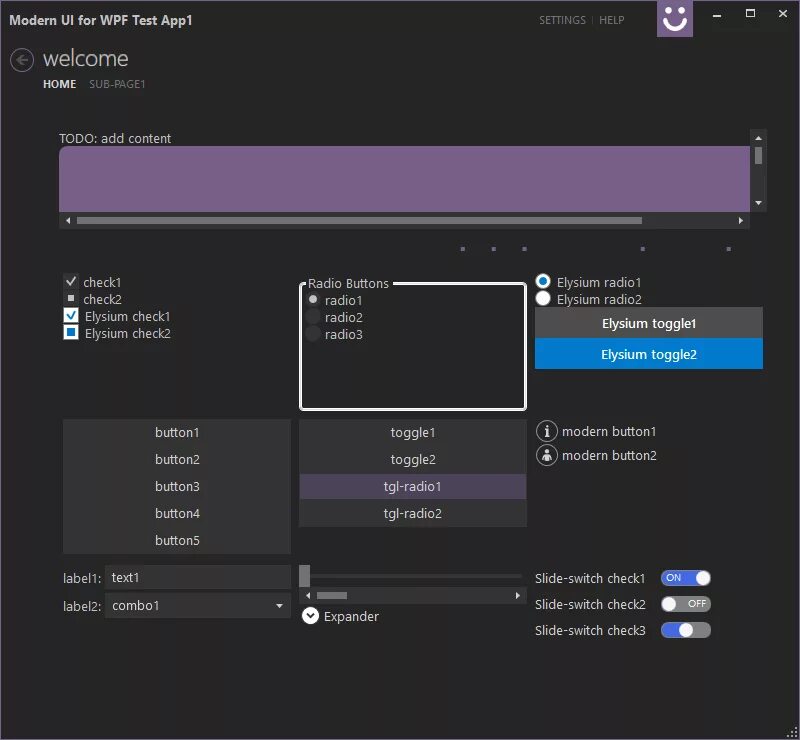
Task: Toggle the Elysium check2 checkbox
Action: (71, 333)
